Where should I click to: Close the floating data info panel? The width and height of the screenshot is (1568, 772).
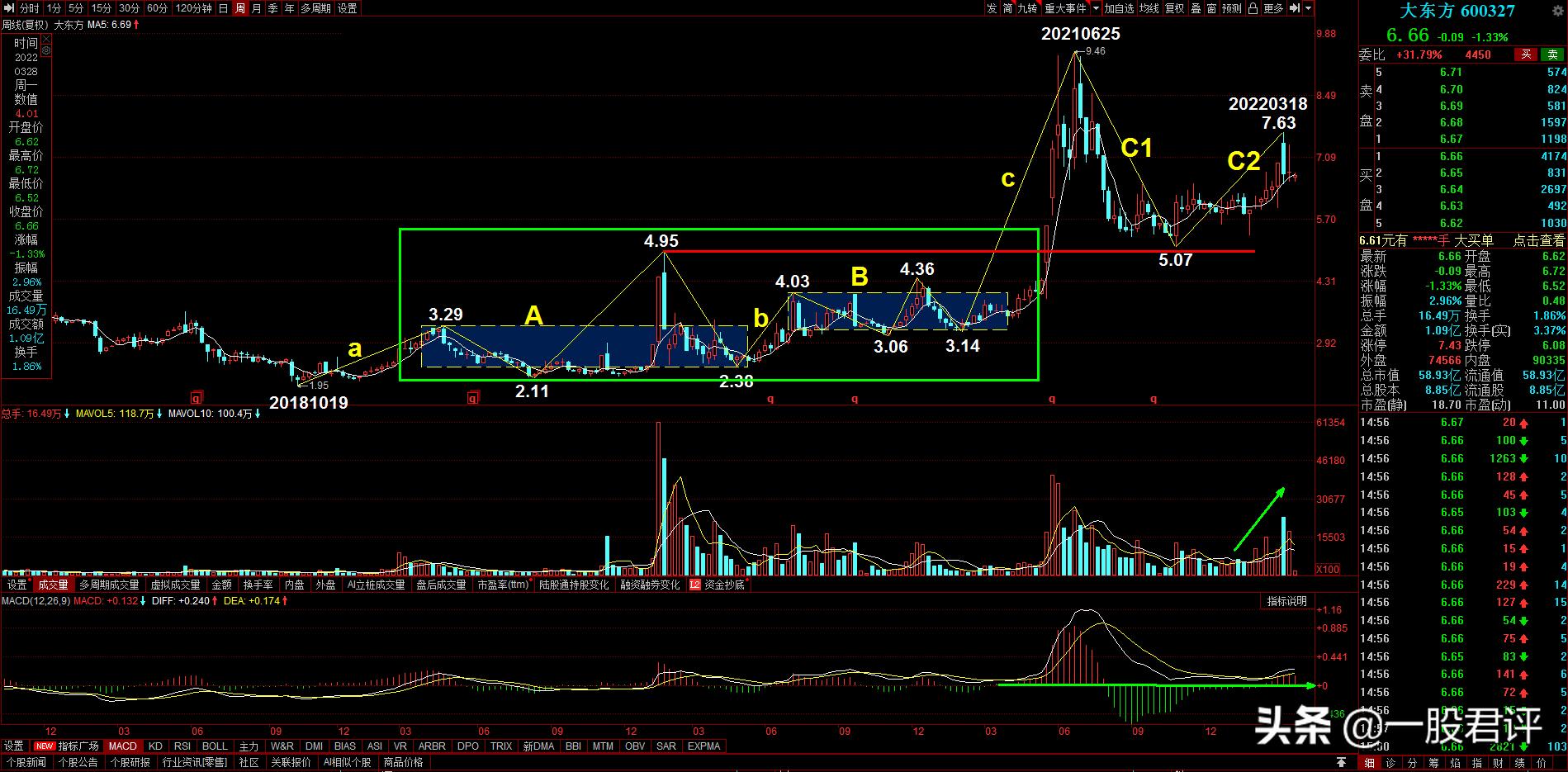point(45,38)
